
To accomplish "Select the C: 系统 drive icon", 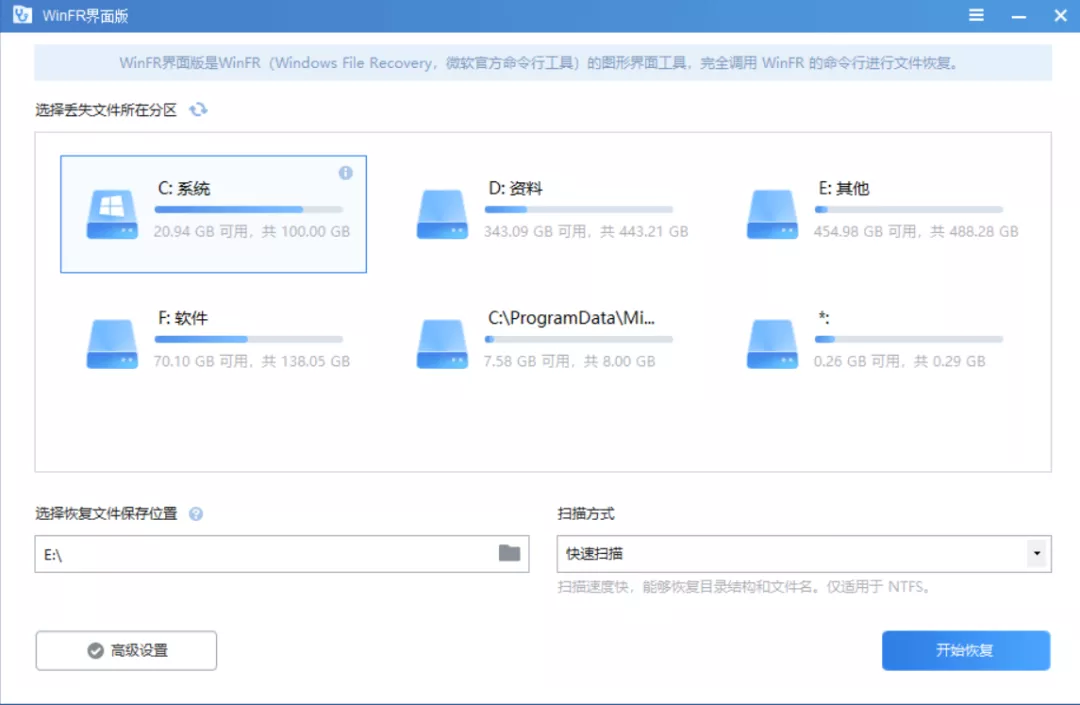I will click(112, 214).
